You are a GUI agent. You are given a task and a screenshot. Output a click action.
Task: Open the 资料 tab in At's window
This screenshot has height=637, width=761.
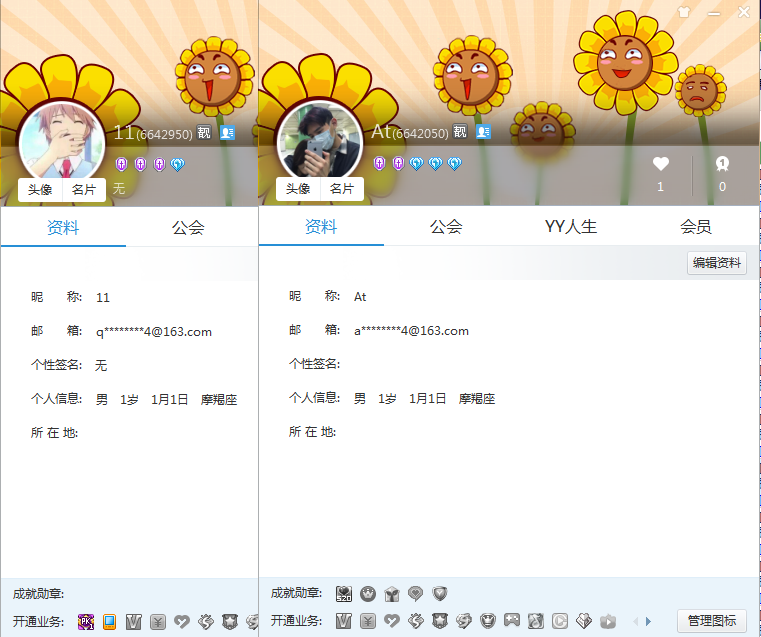tap(321, 227)
